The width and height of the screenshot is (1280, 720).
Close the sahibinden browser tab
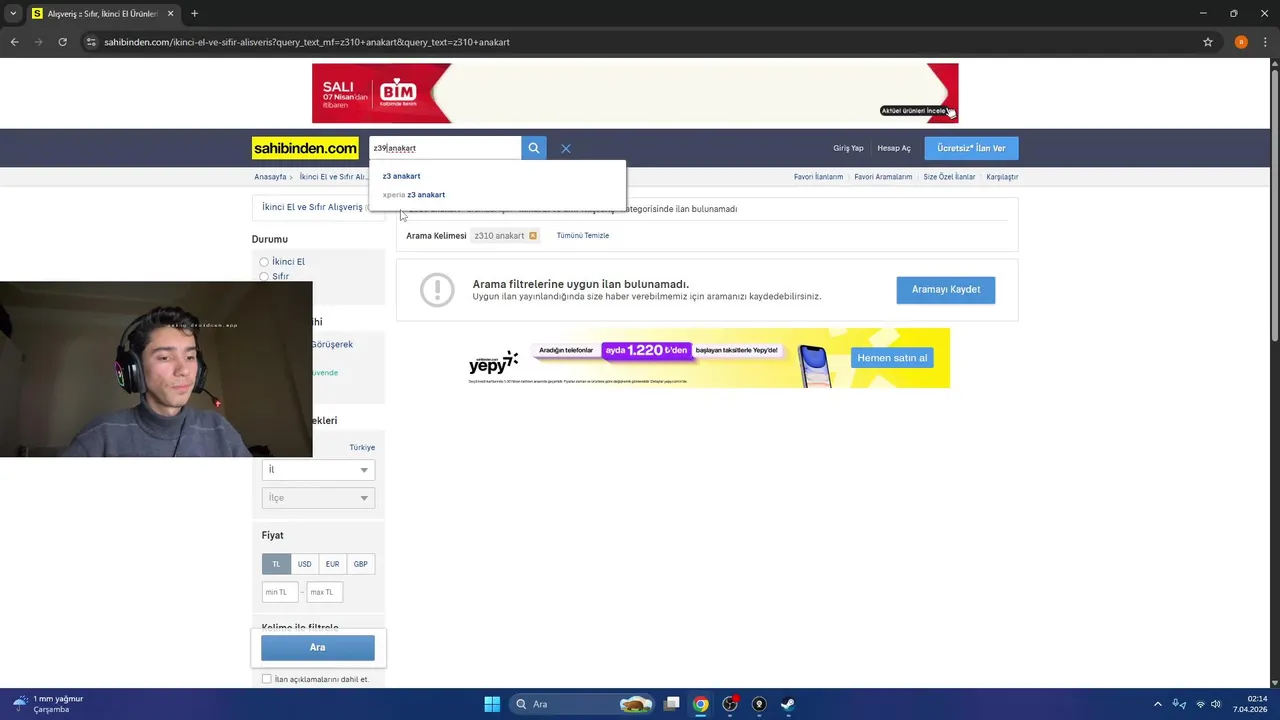coord(171,14)
